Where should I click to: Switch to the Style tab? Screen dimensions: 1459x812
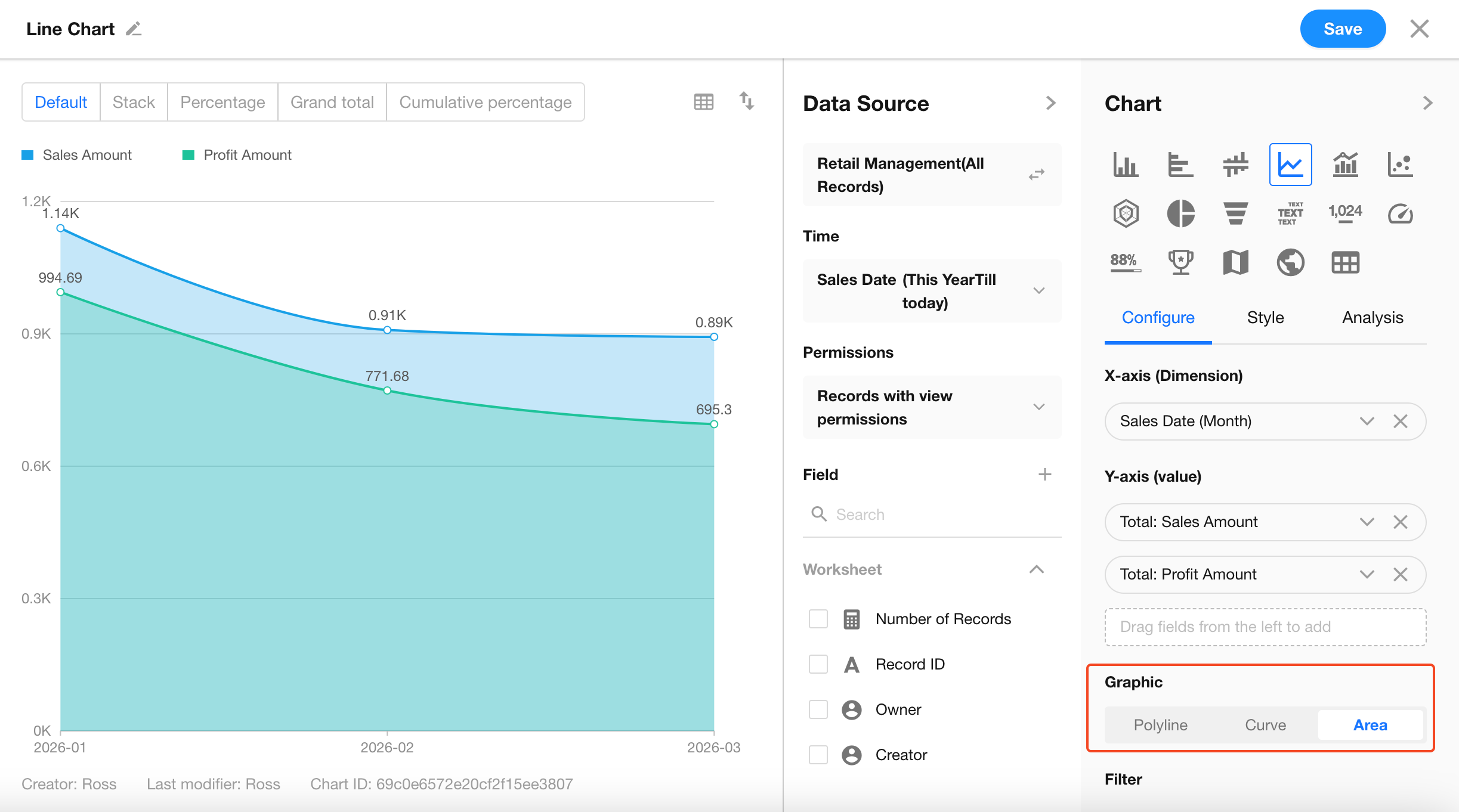pyautogui.click(x=1265, y=318)
